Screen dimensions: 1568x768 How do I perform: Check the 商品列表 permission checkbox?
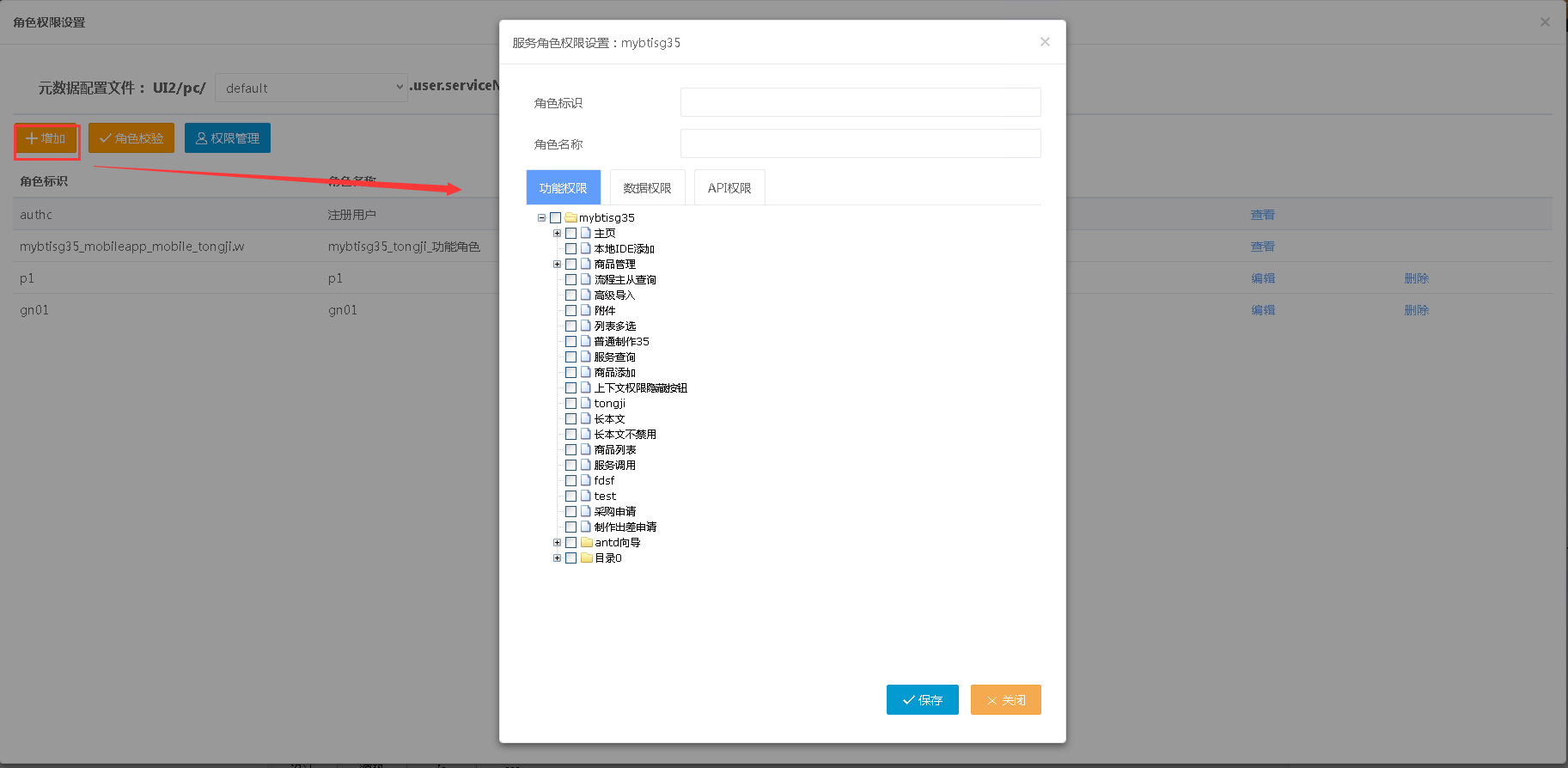[570, 450]
